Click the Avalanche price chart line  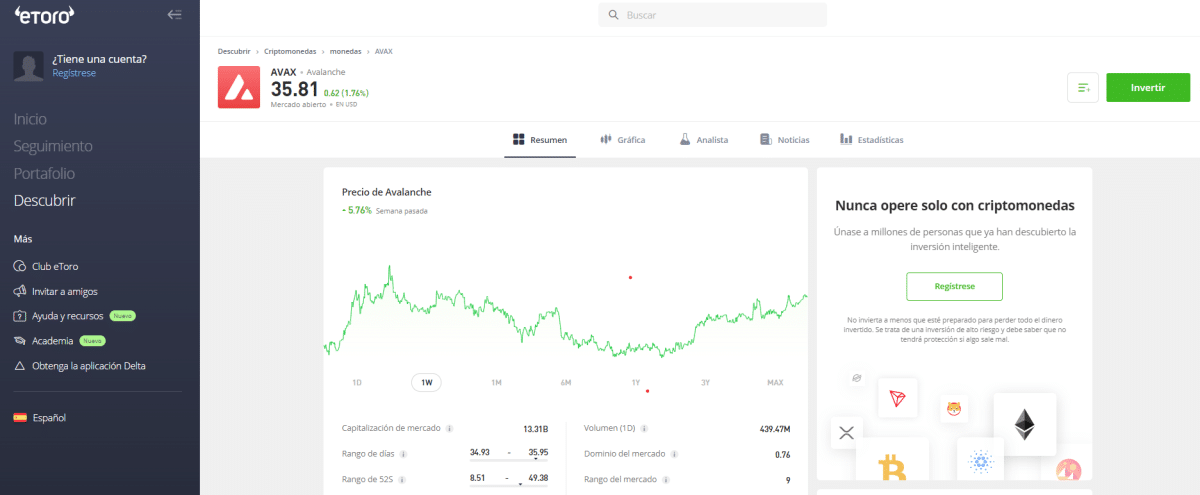click(565, 313)
